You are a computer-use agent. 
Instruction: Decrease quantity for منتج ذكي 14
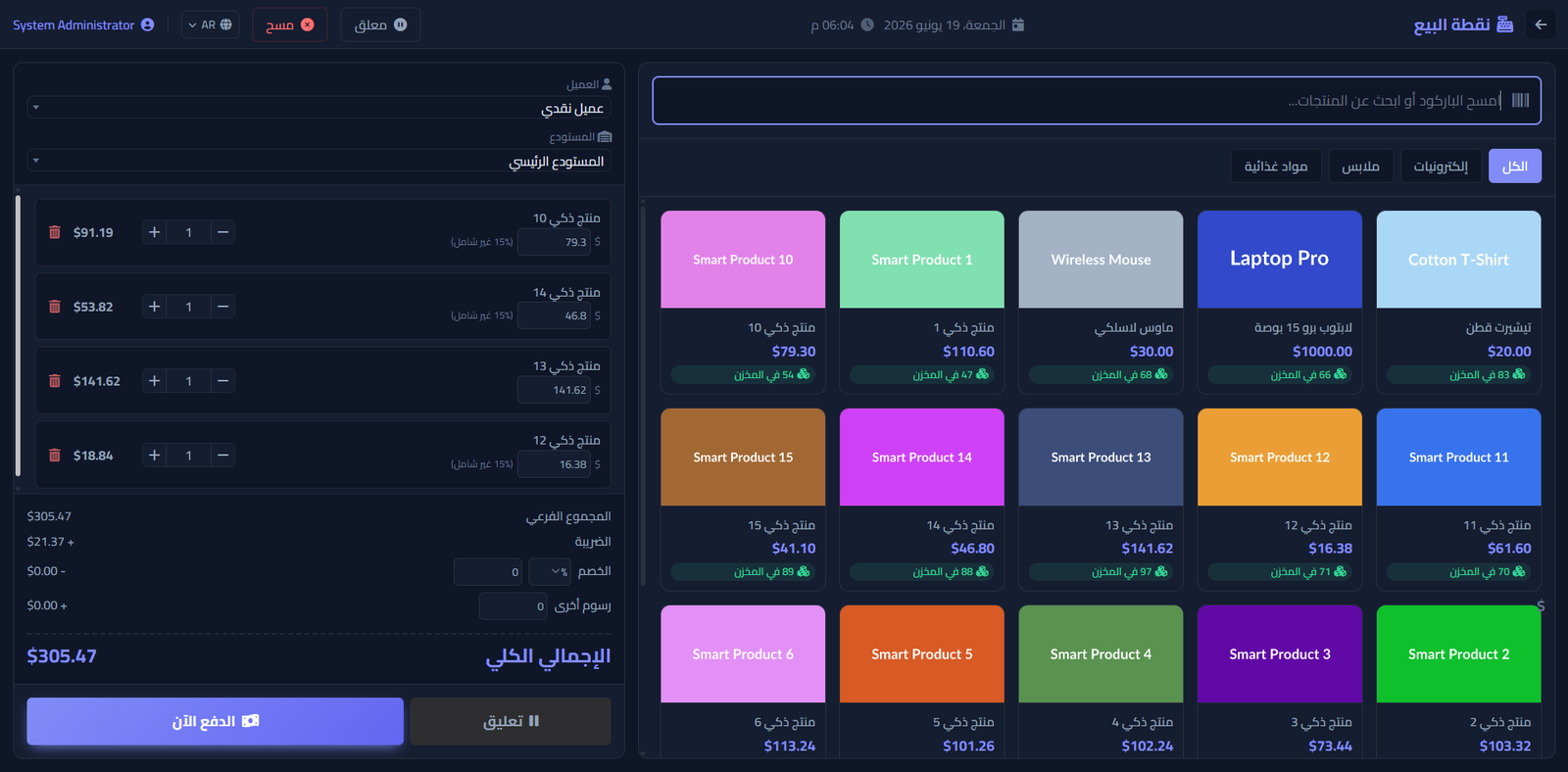pos(223,307)
